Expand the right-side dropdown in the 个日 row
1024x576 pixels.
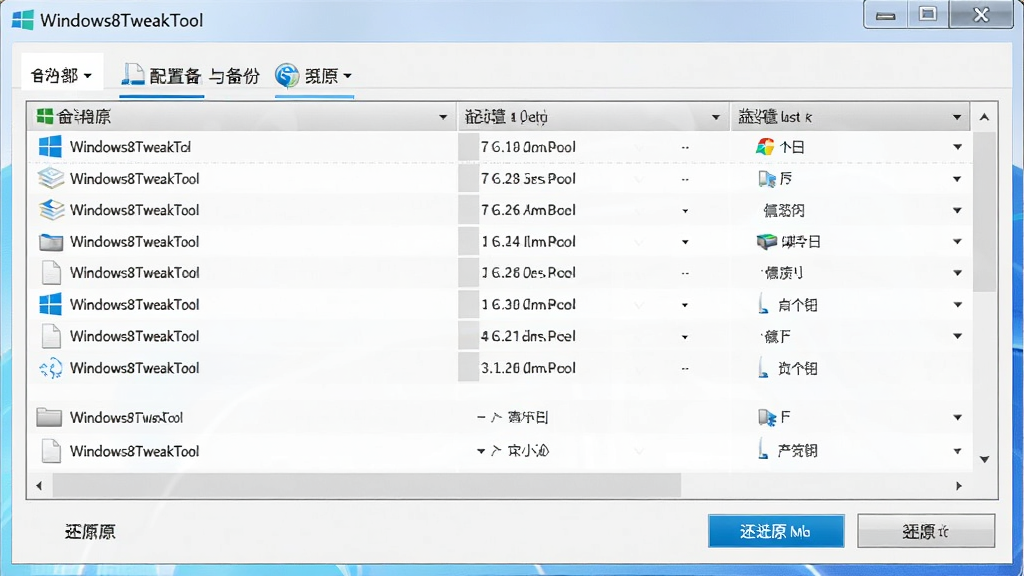pyautogui.click(x=957, y=147)
